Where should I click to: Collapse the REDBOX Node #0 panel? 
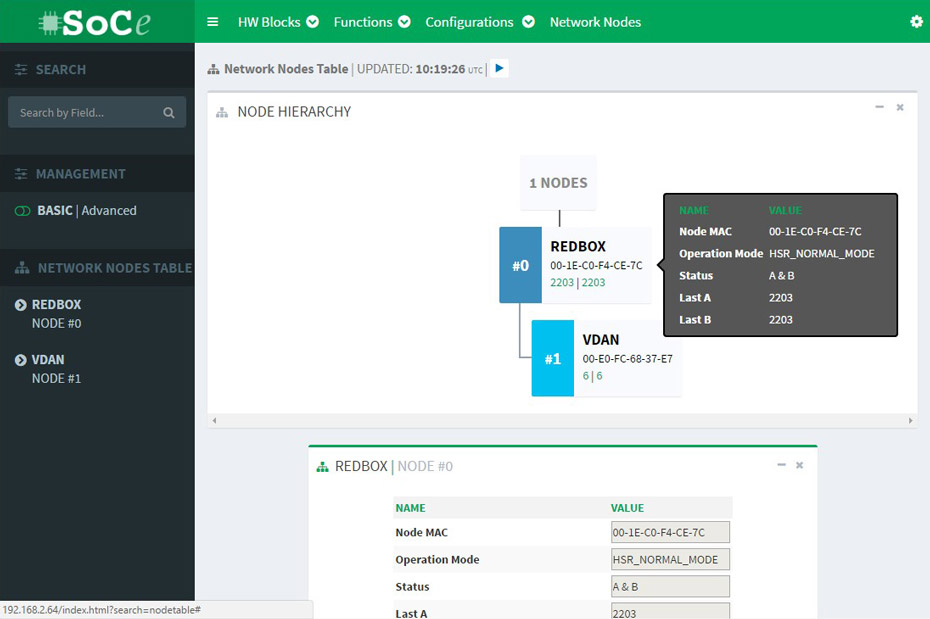click(x=780, y=465)
